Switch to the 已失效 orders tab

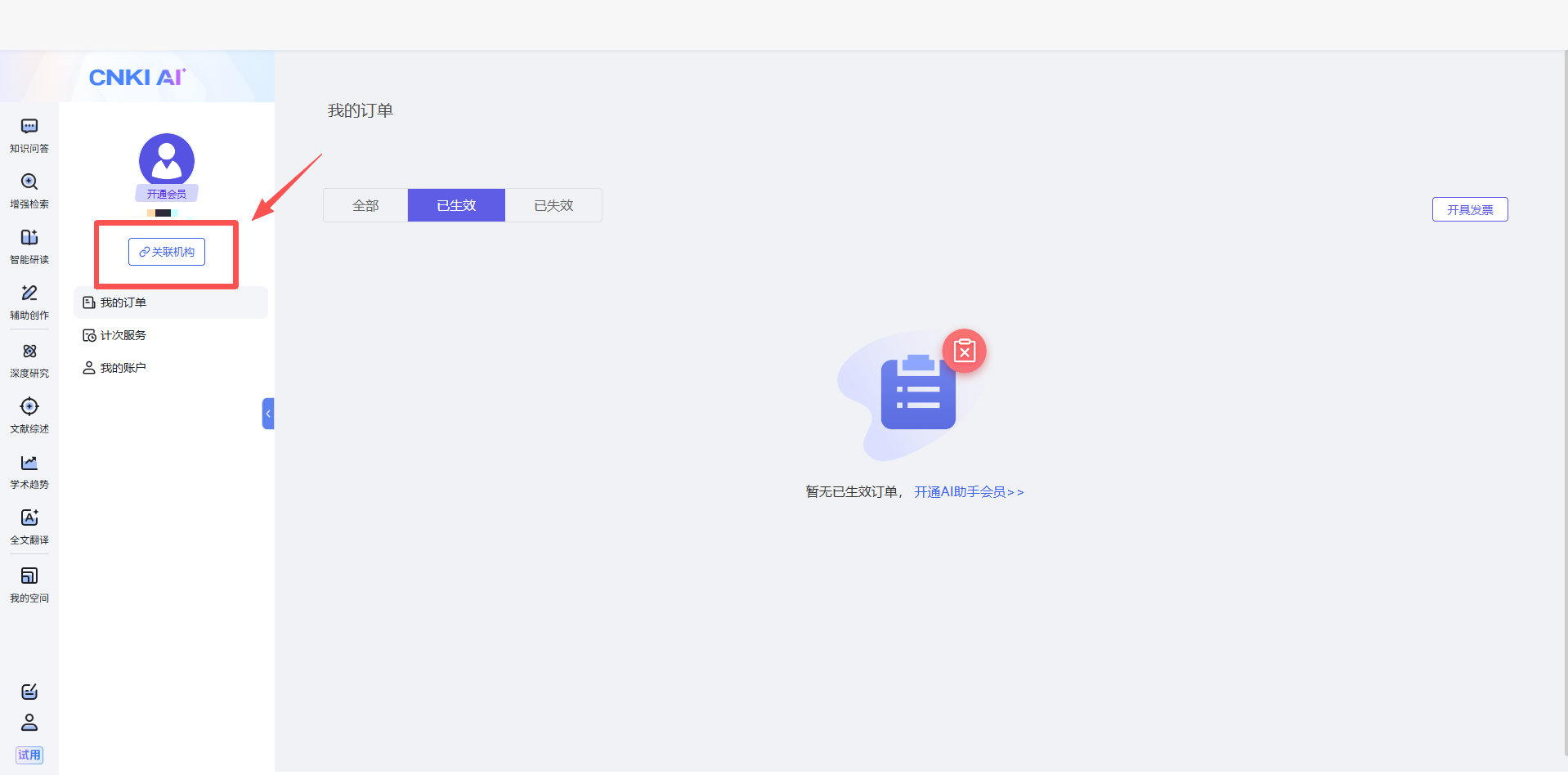(553, 205)
